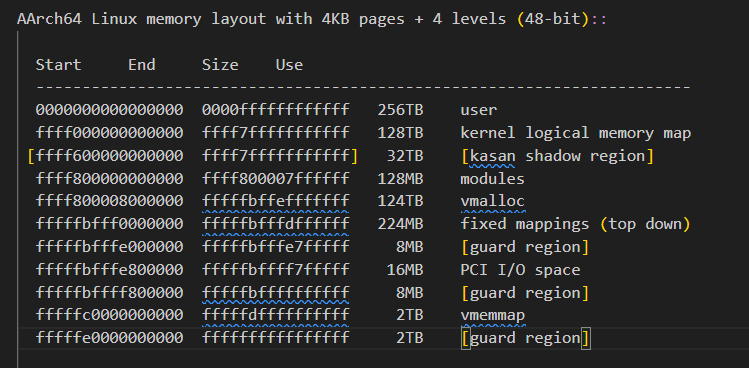Click the '256TB' size value
The height and width of the screenshot is (368, 749).
[x=400, y=110]
